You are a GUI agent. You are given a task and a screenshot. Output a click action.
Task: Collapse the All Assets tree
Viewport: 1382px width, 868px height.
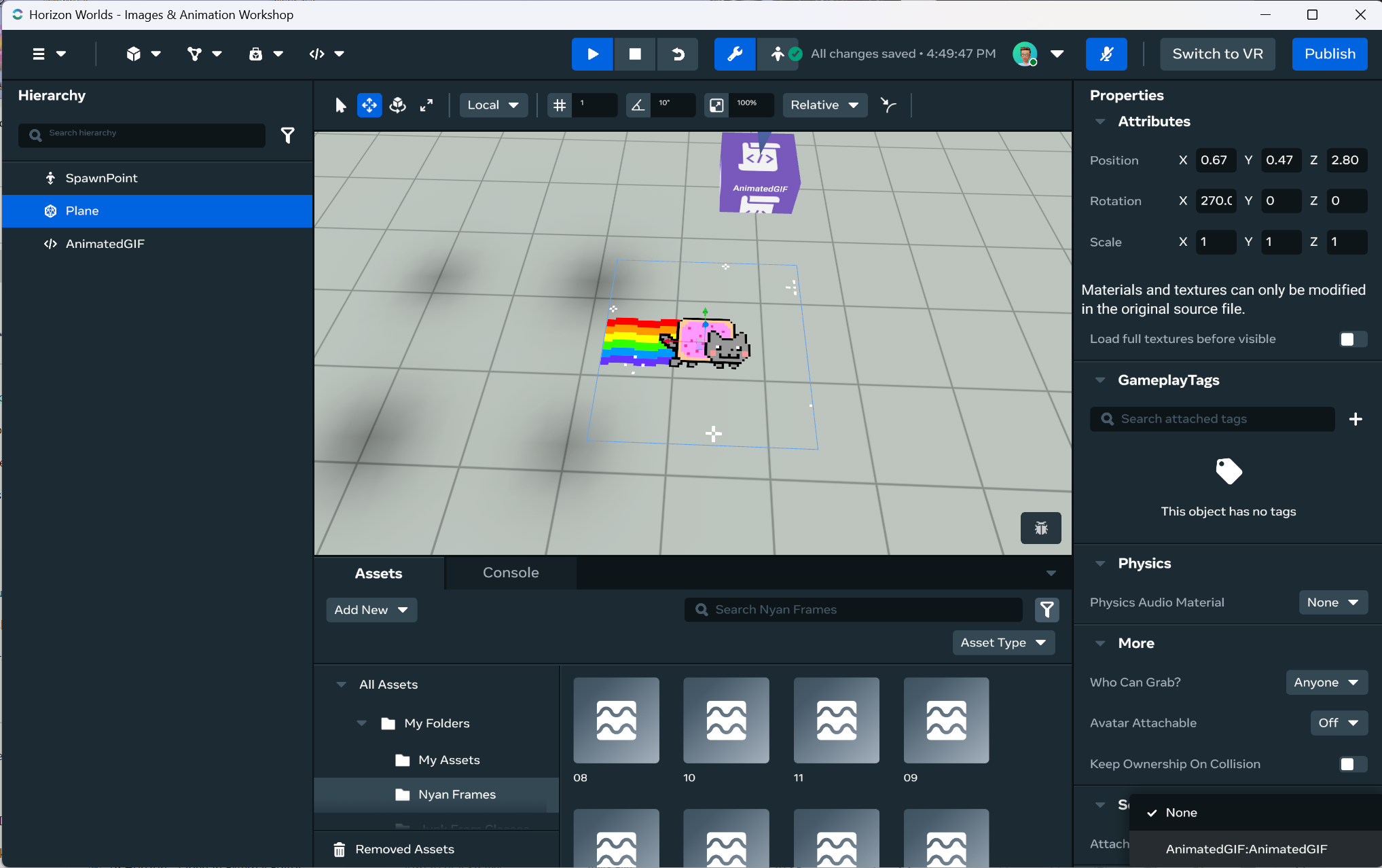point(342,685)
